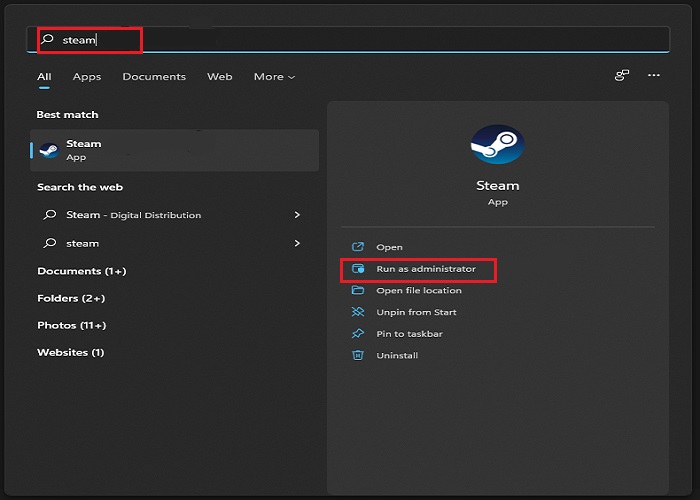Viewport: 700px width, 500px height.
Task: Switch to the Documents tab
Action: 154,77
